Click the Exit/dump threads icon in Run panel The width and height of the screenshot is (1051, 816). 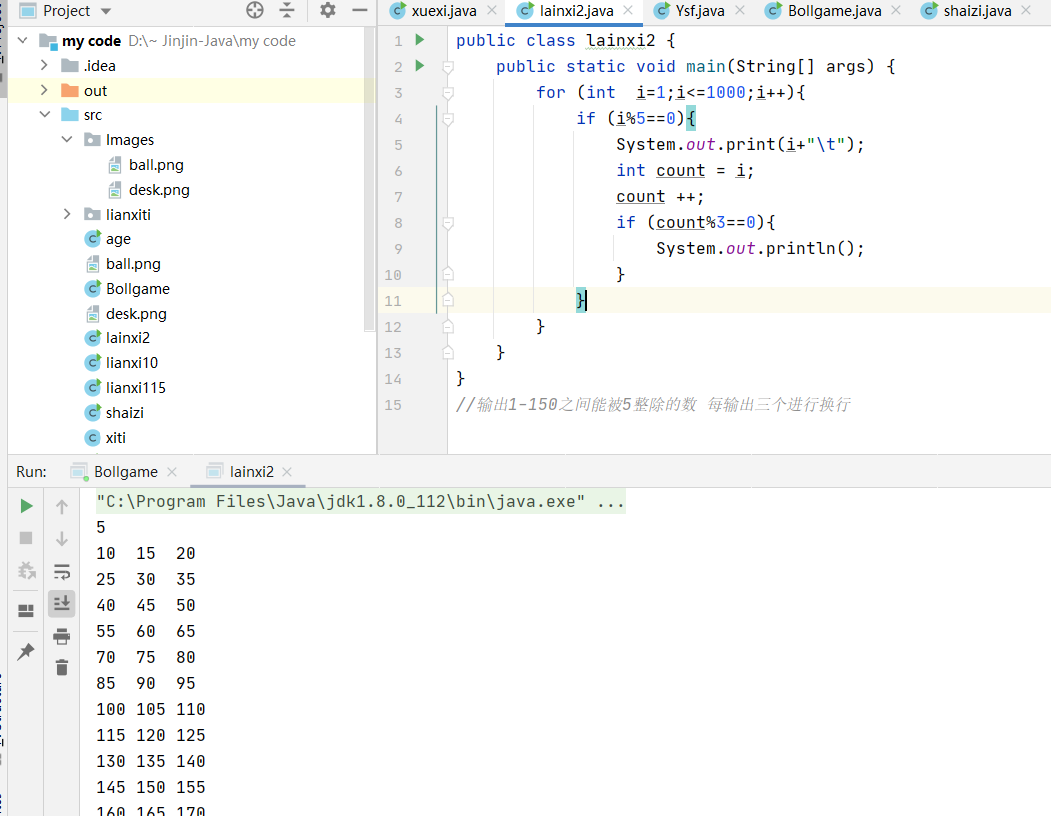pos(26,571)
